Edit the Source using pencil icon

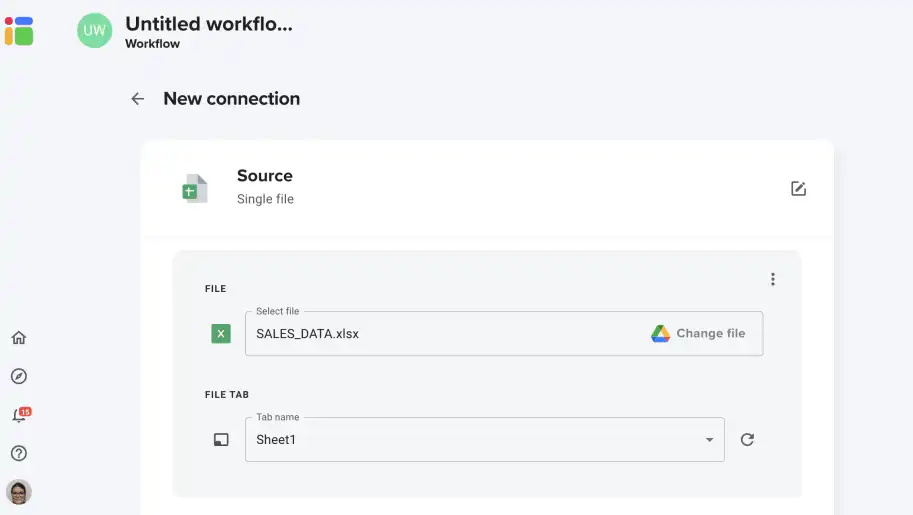798,189
